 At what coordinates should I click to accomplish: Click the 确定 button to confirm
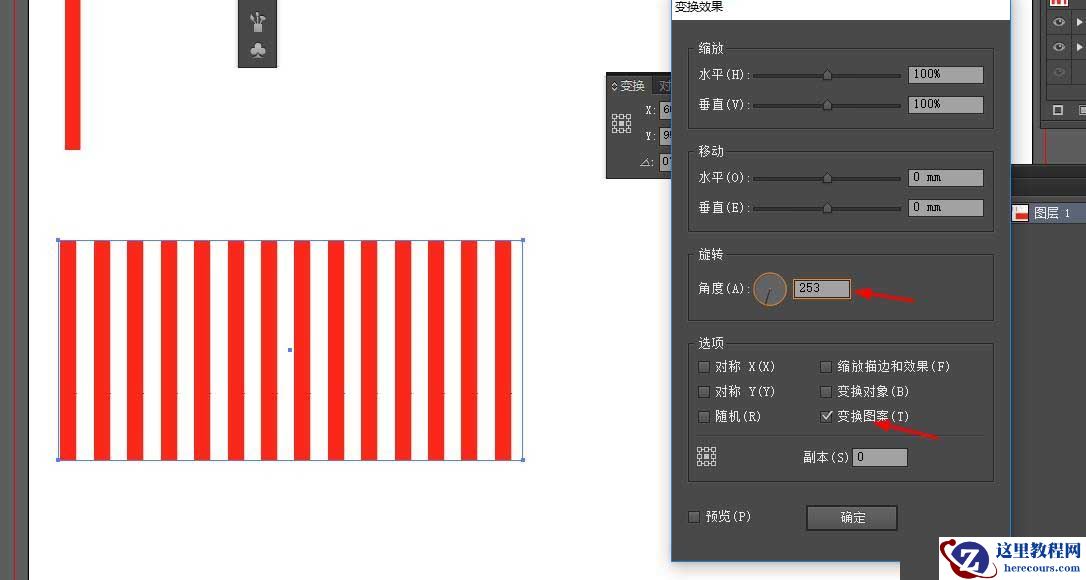pos(851,517)
